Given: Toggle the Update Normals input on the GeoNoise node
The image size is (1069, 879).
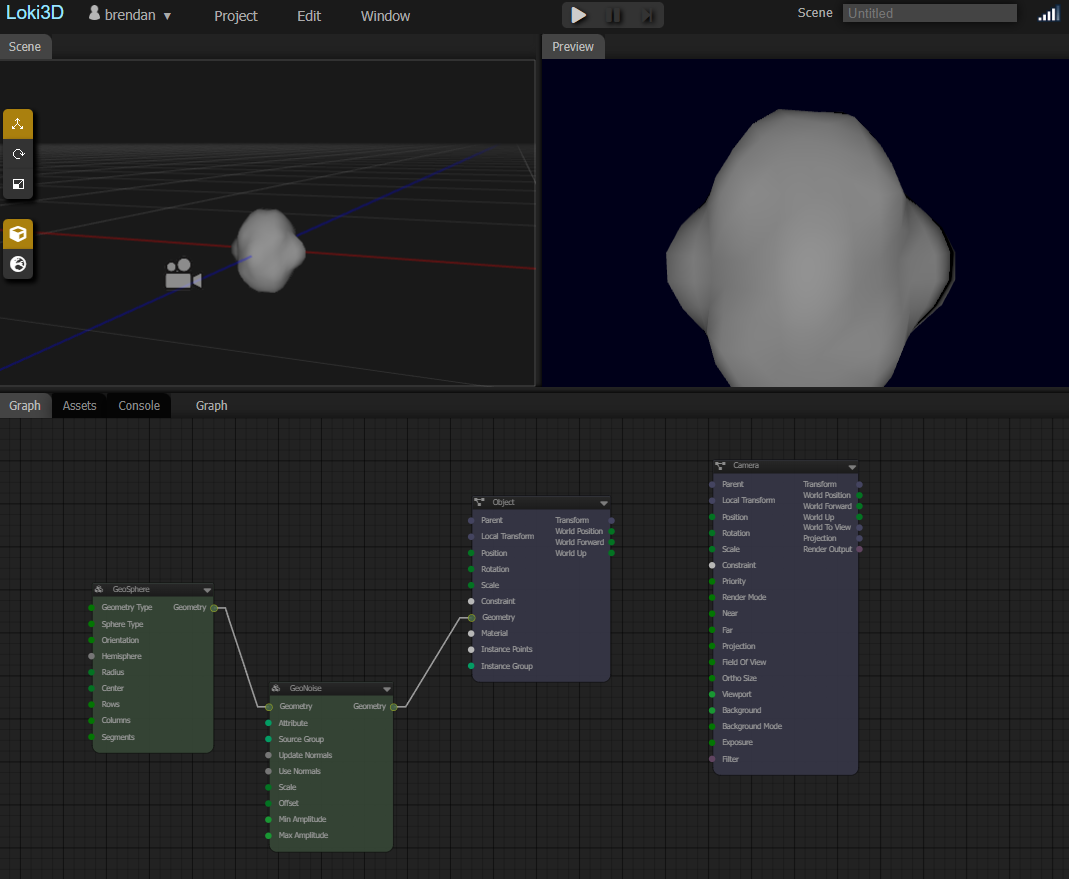Looking at the screenshot, I should [266, 755].
